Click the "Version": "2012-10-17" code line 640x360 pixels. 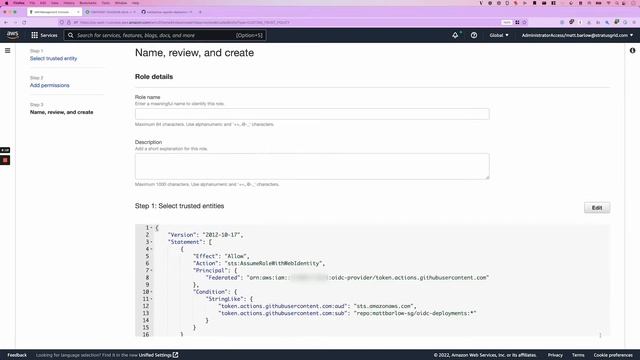206,235
